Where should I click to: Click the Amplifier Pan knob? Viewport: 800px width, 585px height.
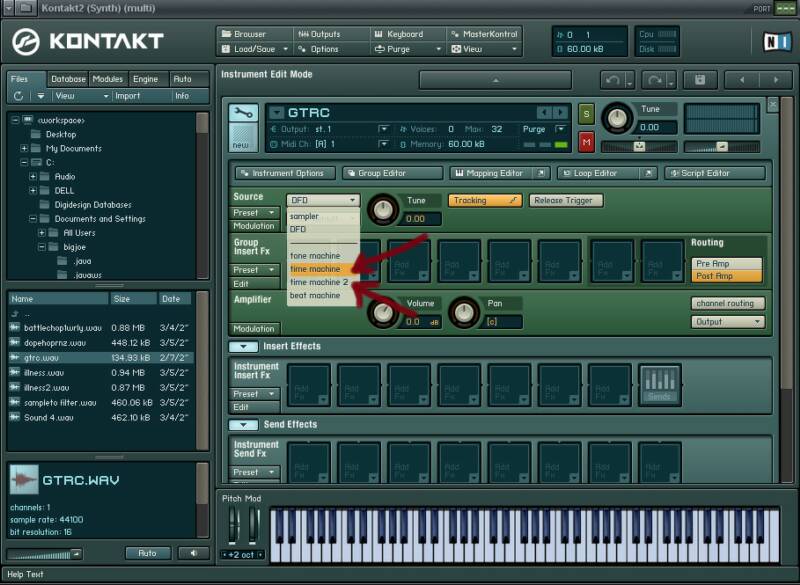pyautogui.click(x=464, y=312)
